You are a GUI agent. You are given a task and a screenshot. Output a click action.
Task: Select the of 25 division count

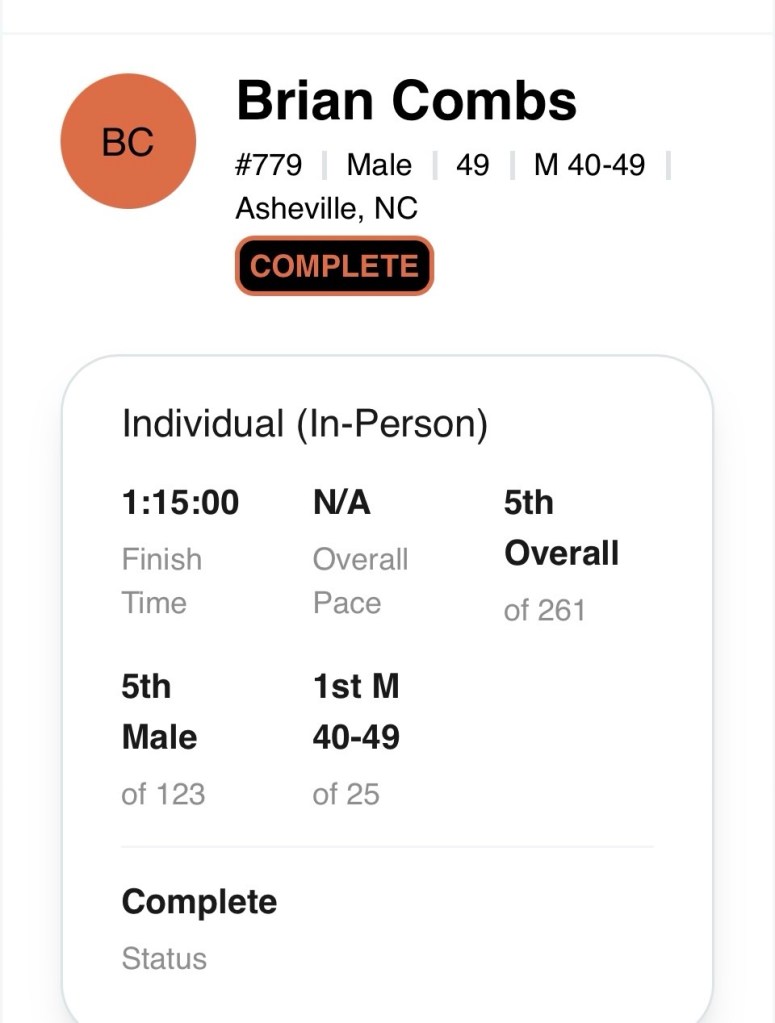click(346, 795)
